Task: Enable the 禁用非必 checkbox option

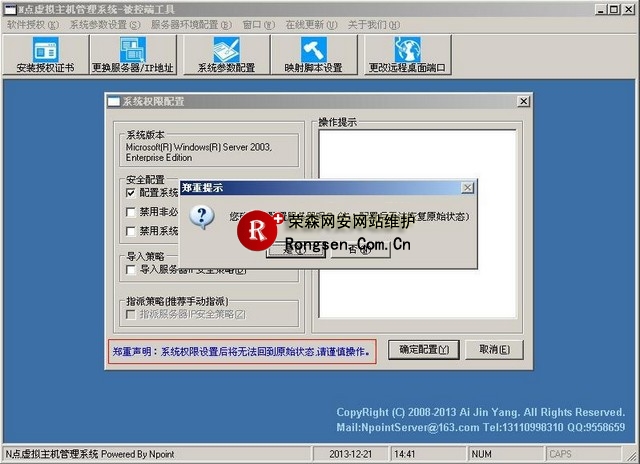Action: [x=131, y=212]
